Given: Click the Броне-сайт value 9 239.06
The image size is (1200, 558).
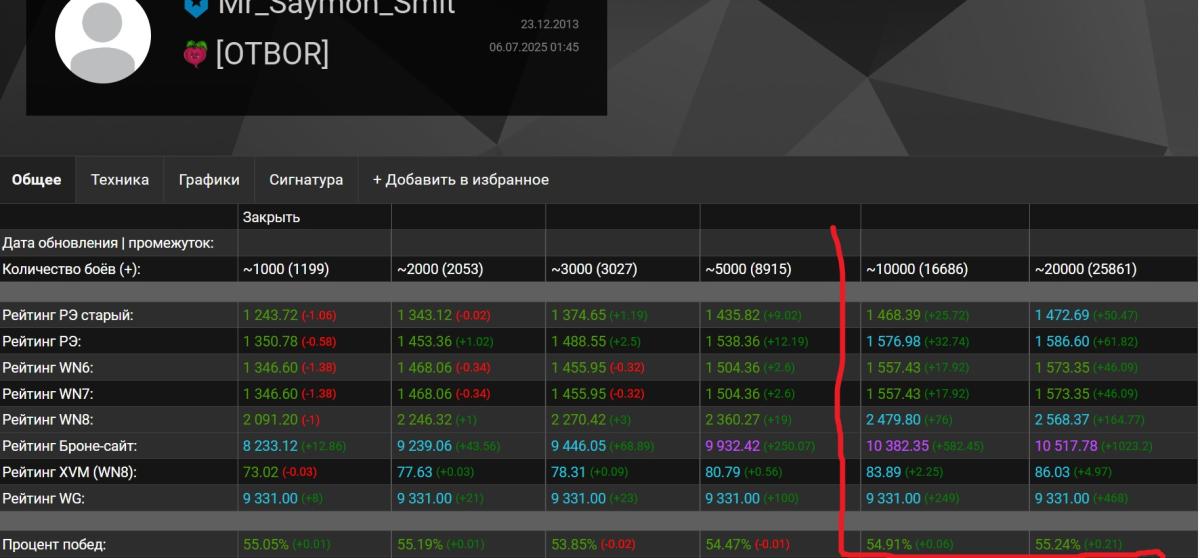Looking at the screenshot, I should click(x=426, y=445).
